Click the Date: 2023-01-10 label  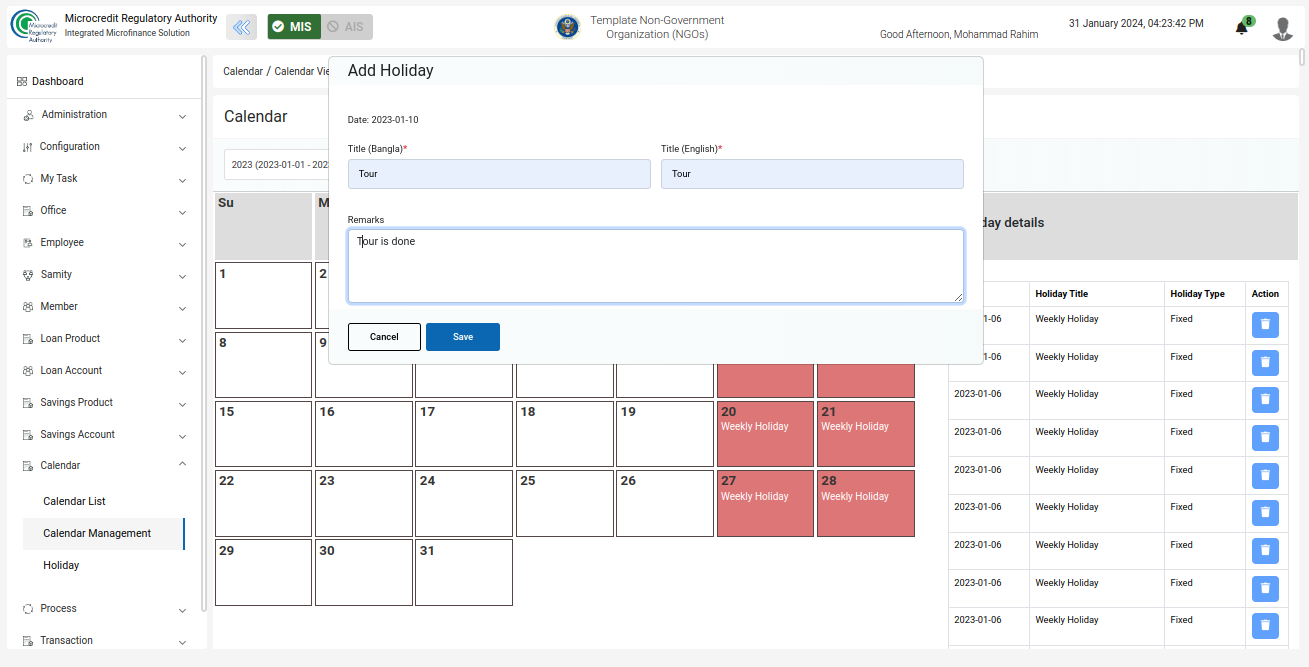[383, 120]
